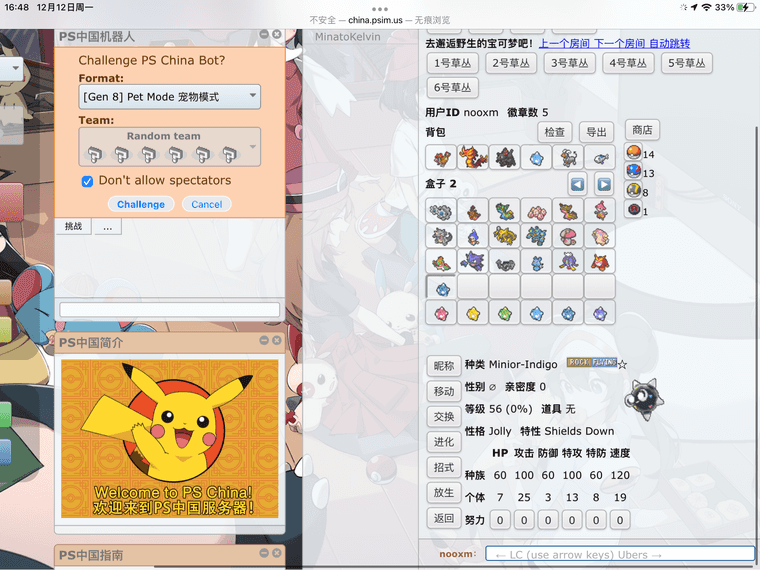
Task: Click the Poké Ball item icon
Action: pyautogui.click(x=632, y=154)
